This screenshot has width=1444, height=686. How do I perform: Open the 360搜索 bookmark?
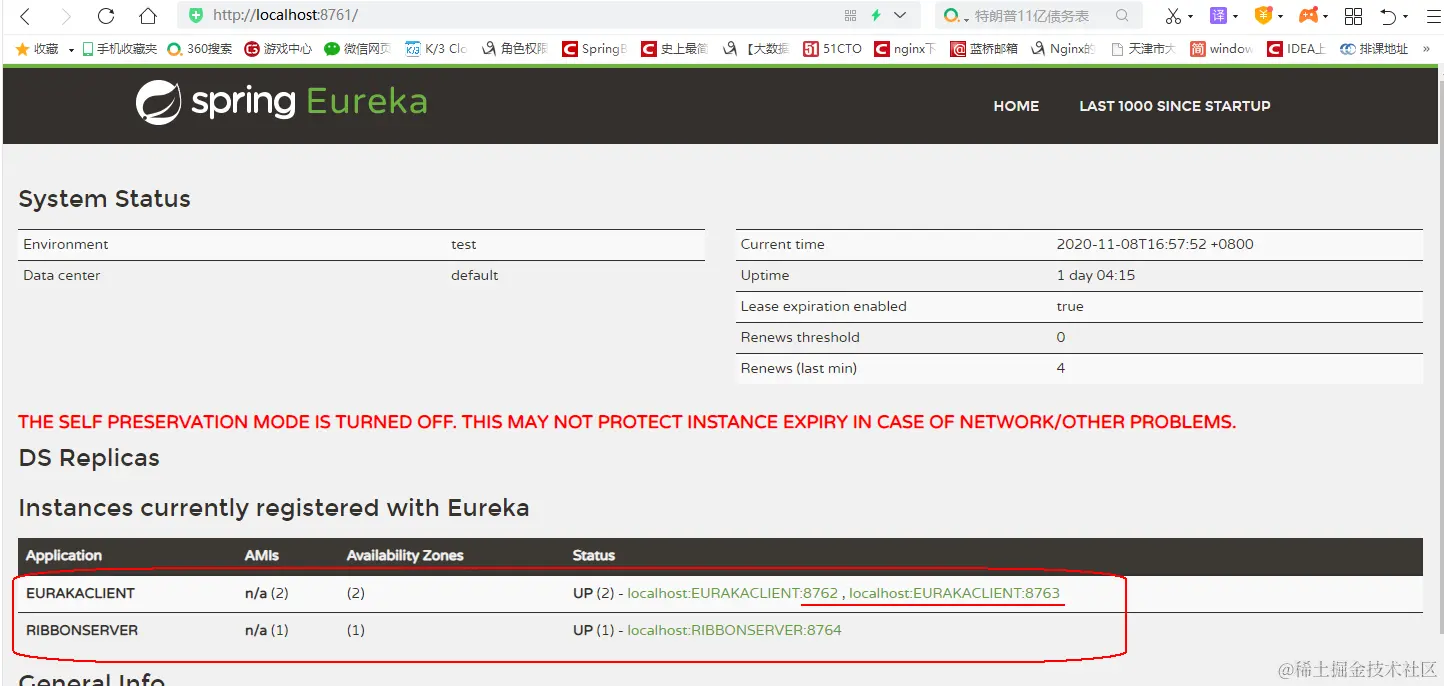(x=200, y=48)
